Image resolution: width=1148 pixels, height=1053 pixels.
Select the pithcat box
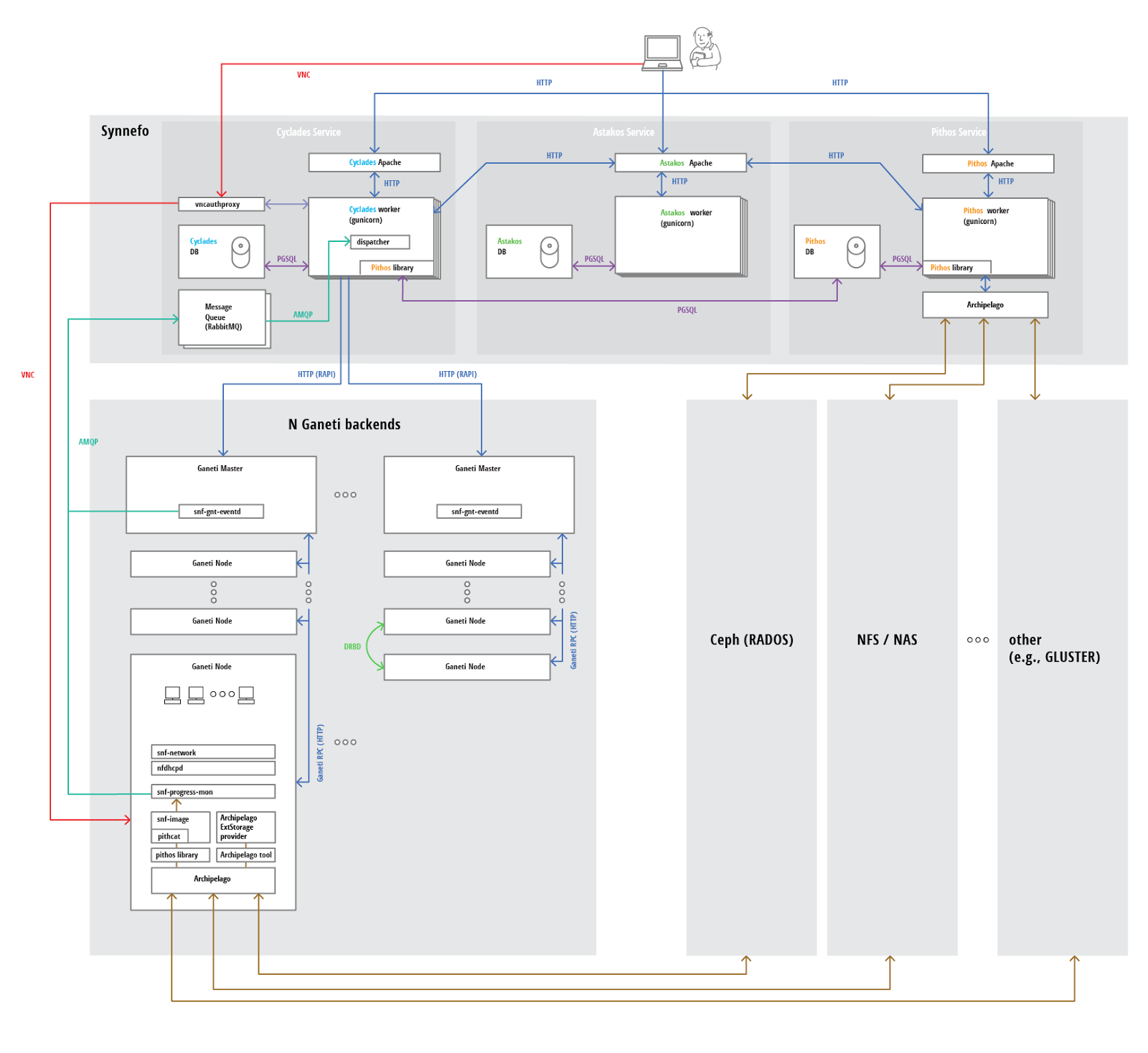[169, 836]
